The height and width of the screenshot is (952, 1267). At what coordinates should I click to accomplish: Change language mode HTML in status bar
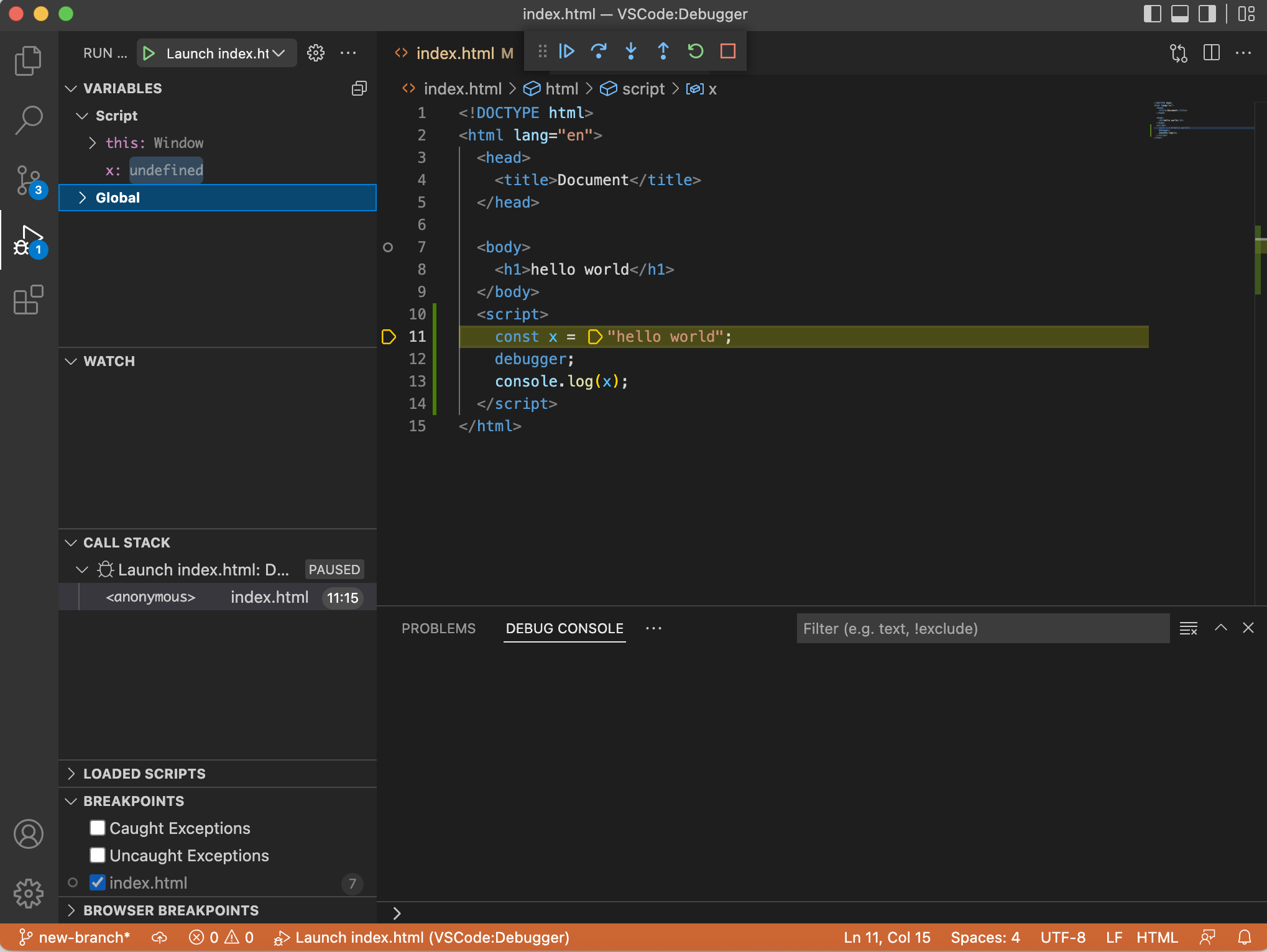pos(1158,937)
